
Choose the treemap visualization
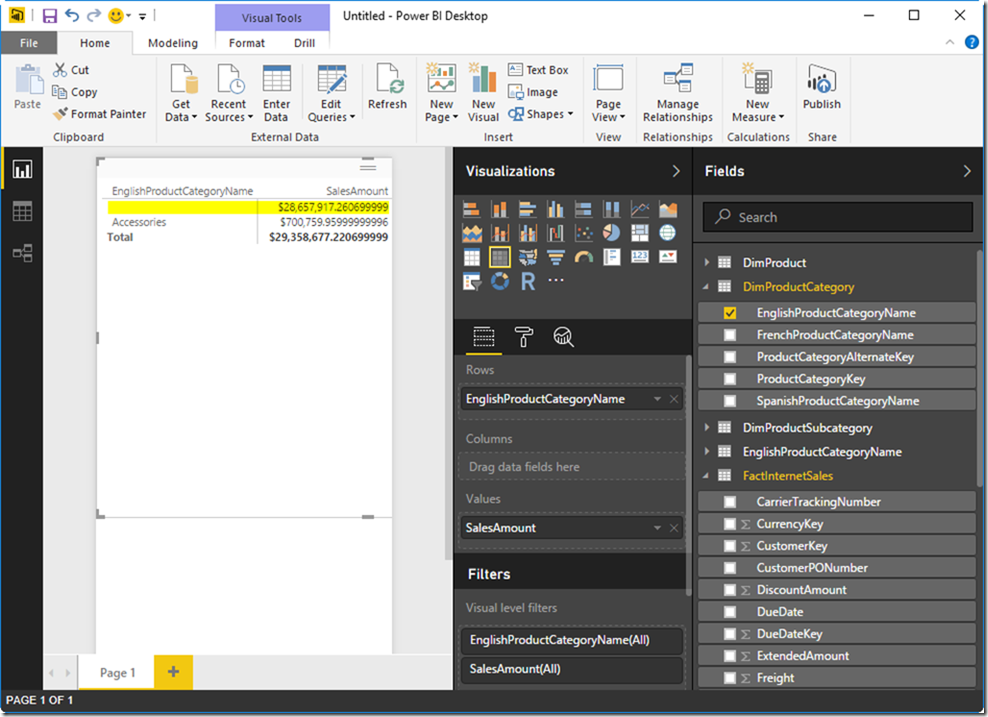pyautogui.click(x=640, y=233)
